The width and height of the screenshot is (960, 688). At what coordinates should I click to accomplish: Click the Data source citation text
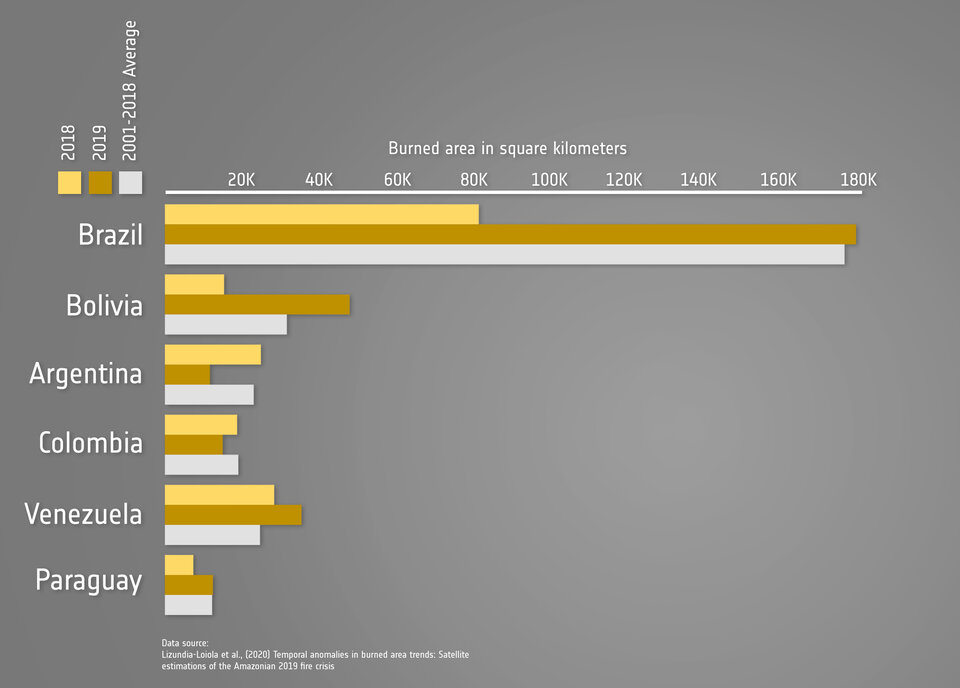coord(315,654)
